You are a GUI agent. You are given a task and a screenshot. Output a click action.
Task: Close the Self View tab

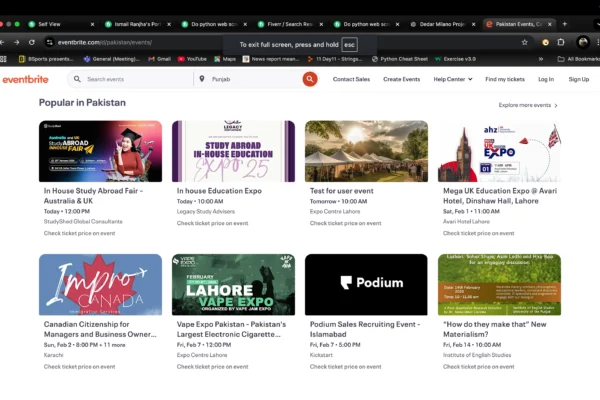(x=92, y=24)
